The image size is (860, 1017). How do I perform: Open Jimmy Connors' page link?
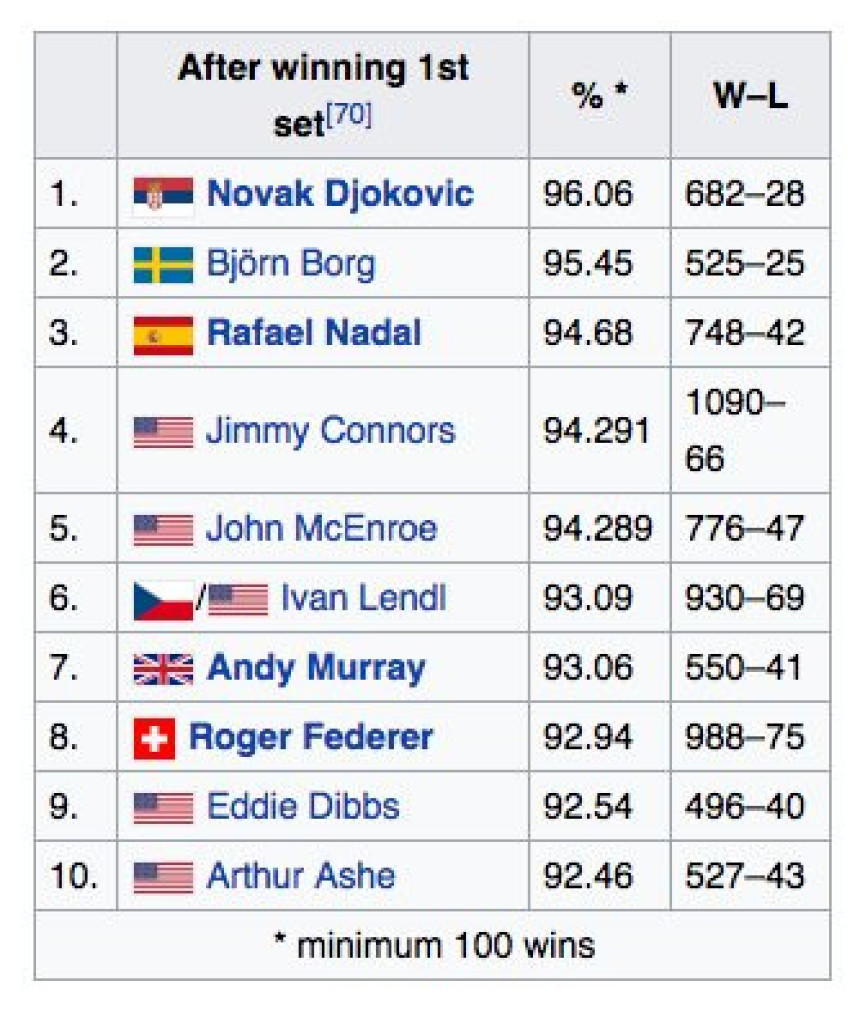331,431
